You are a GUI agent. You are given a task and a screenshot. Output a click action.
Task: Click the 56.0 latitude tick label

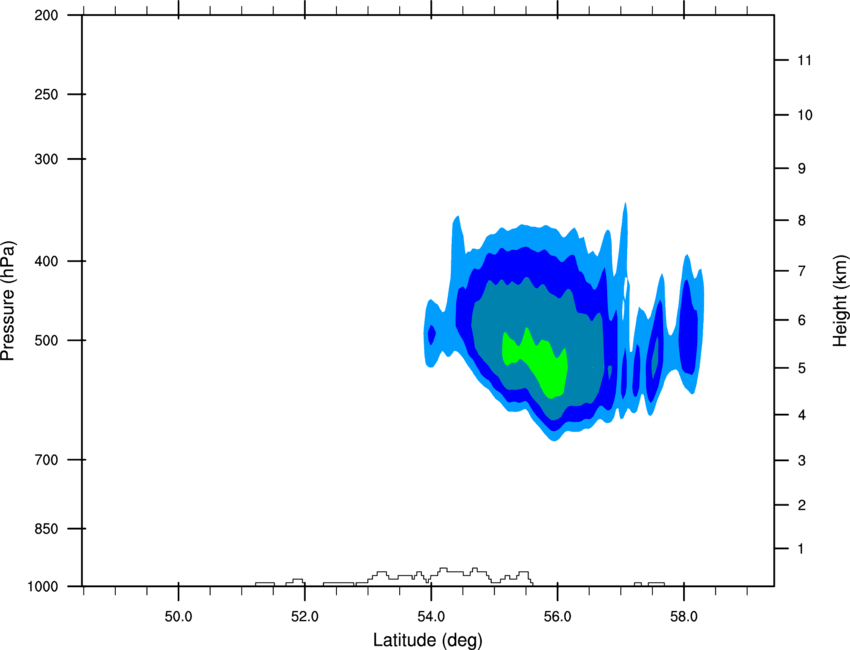[557, 616]
